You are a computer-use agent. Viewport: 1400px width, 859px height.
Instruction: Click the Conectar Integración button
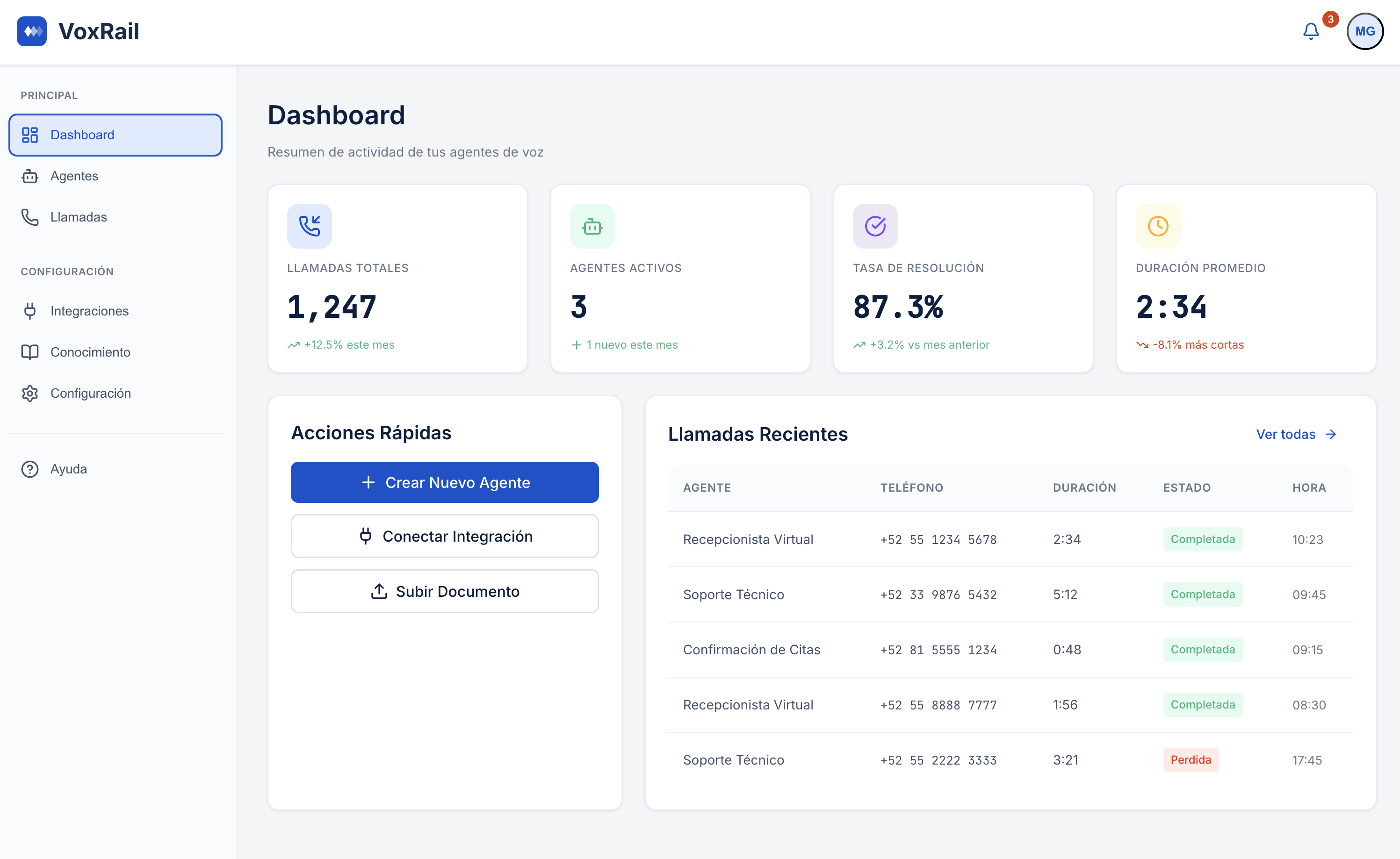[x=445, y=536]
